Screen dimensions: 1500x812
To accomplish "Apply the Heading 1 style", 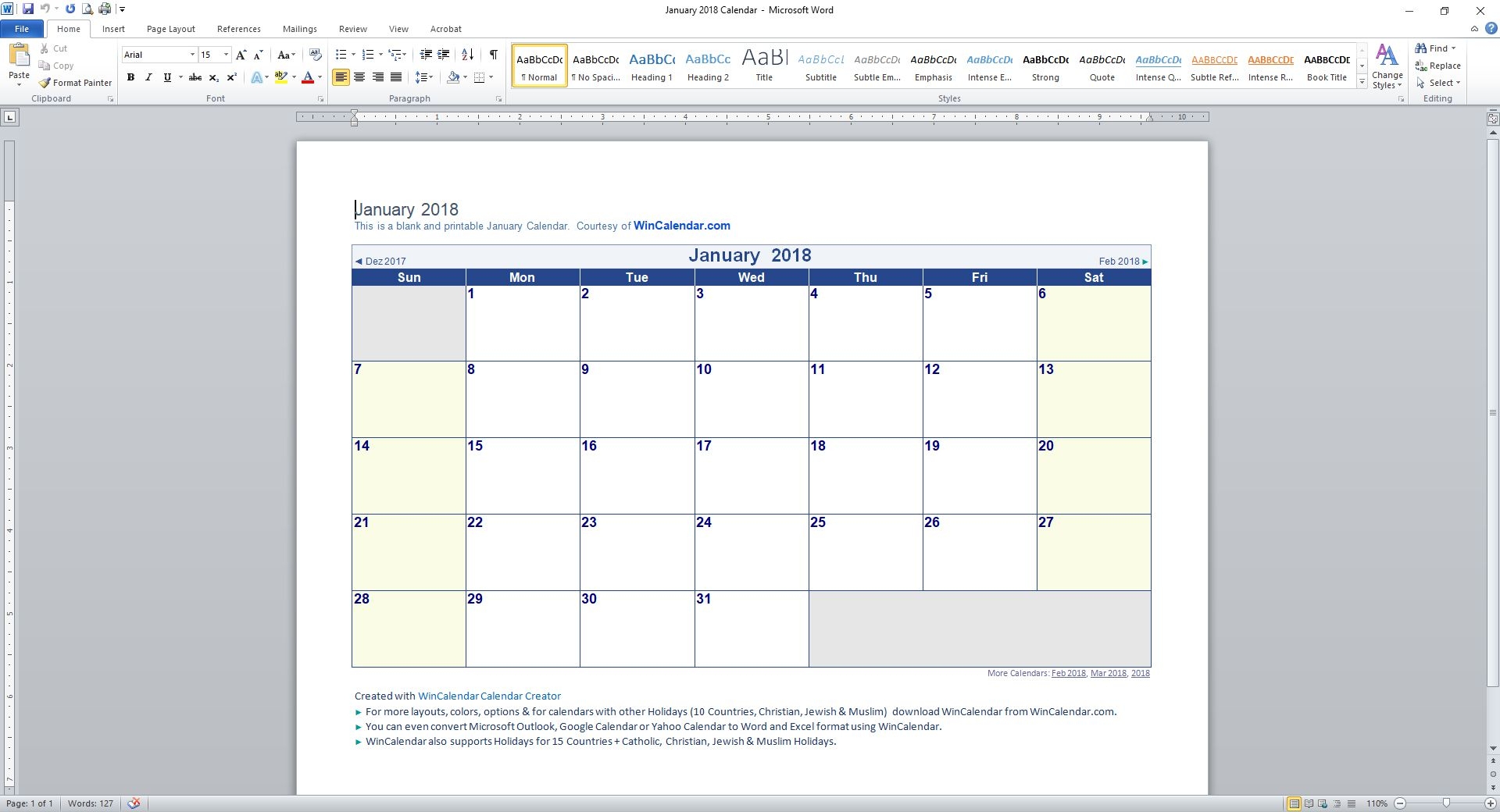I will tap(652, 66).
